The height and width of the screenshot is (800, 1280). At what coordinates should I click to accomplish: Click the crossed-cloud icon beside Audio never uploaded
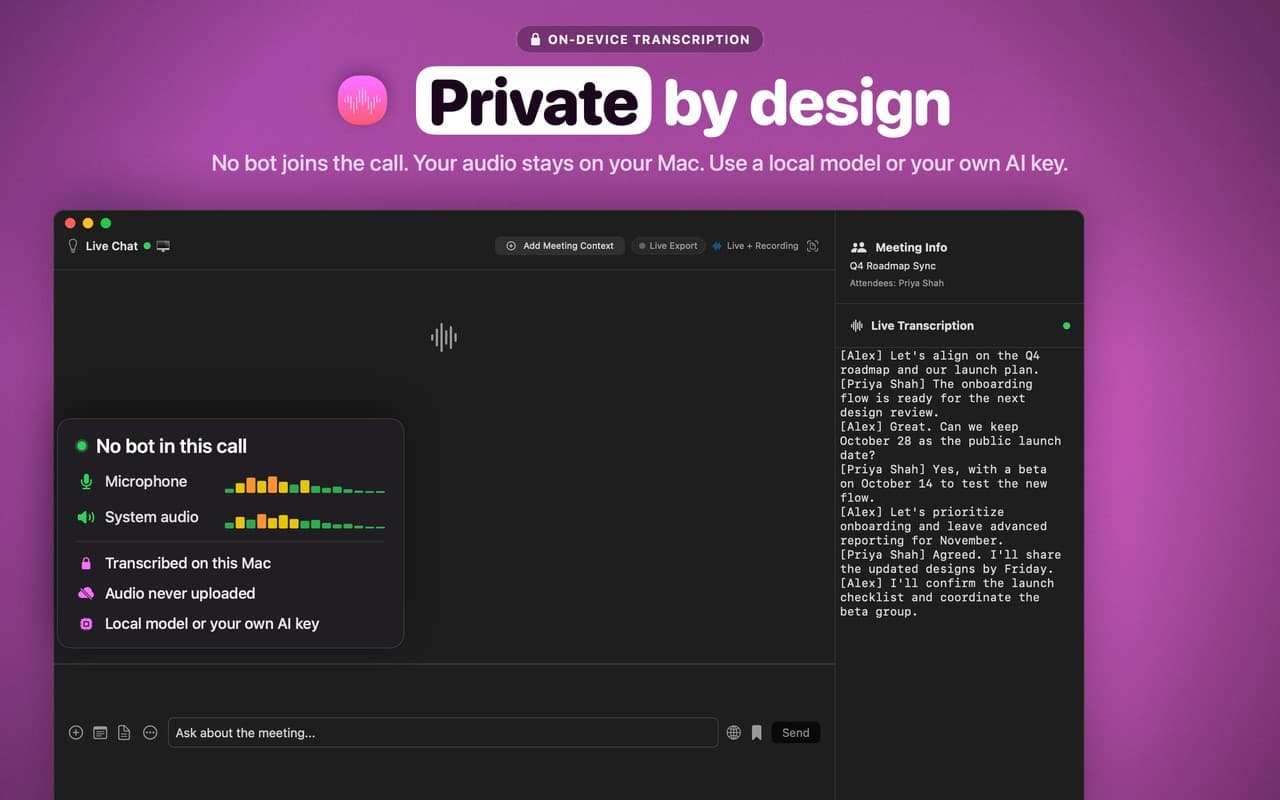[x=86, y=593]
